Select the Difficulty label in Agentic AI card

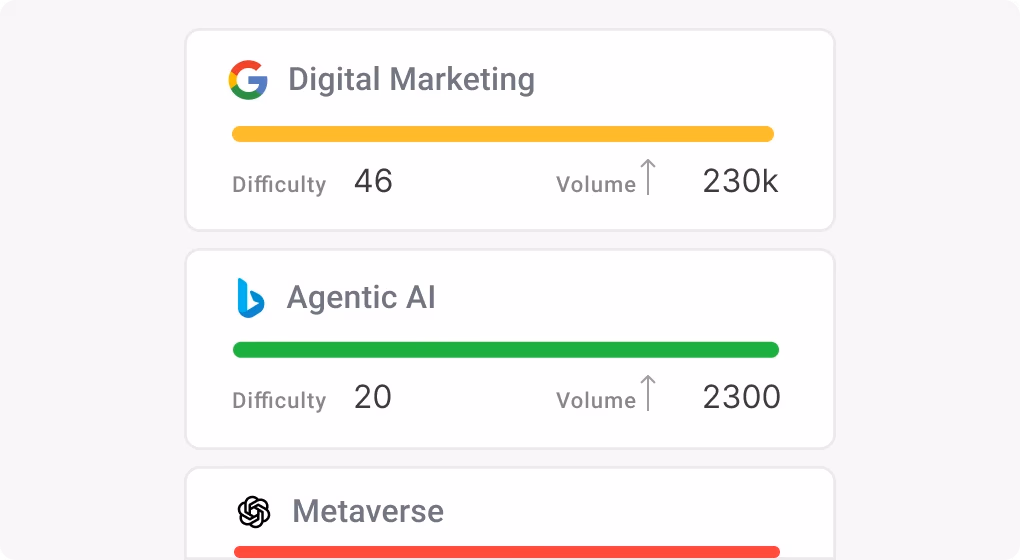click(279, 401)
